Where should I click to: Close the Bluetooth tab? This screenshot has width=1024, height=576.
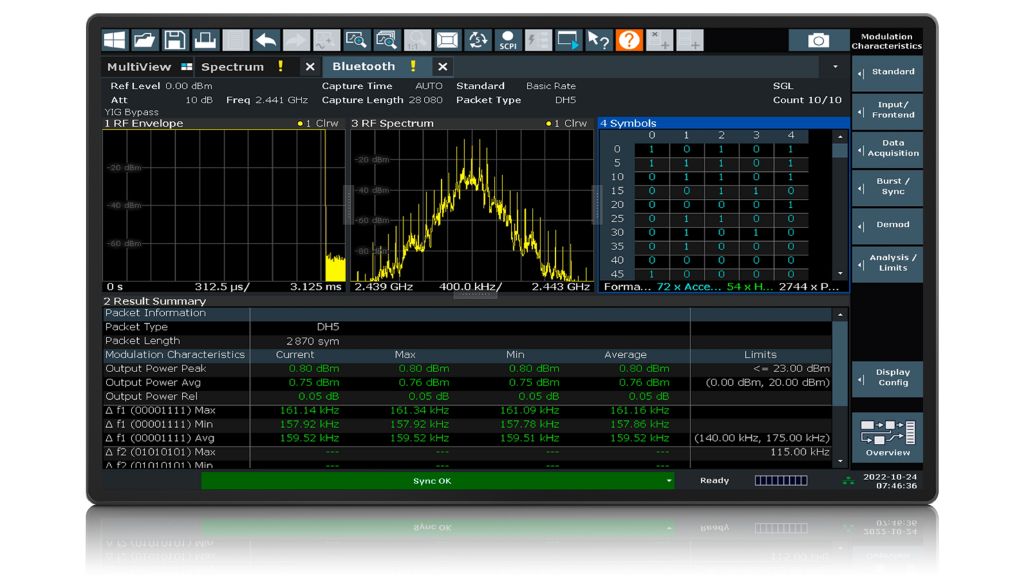[x=442, y=67]
